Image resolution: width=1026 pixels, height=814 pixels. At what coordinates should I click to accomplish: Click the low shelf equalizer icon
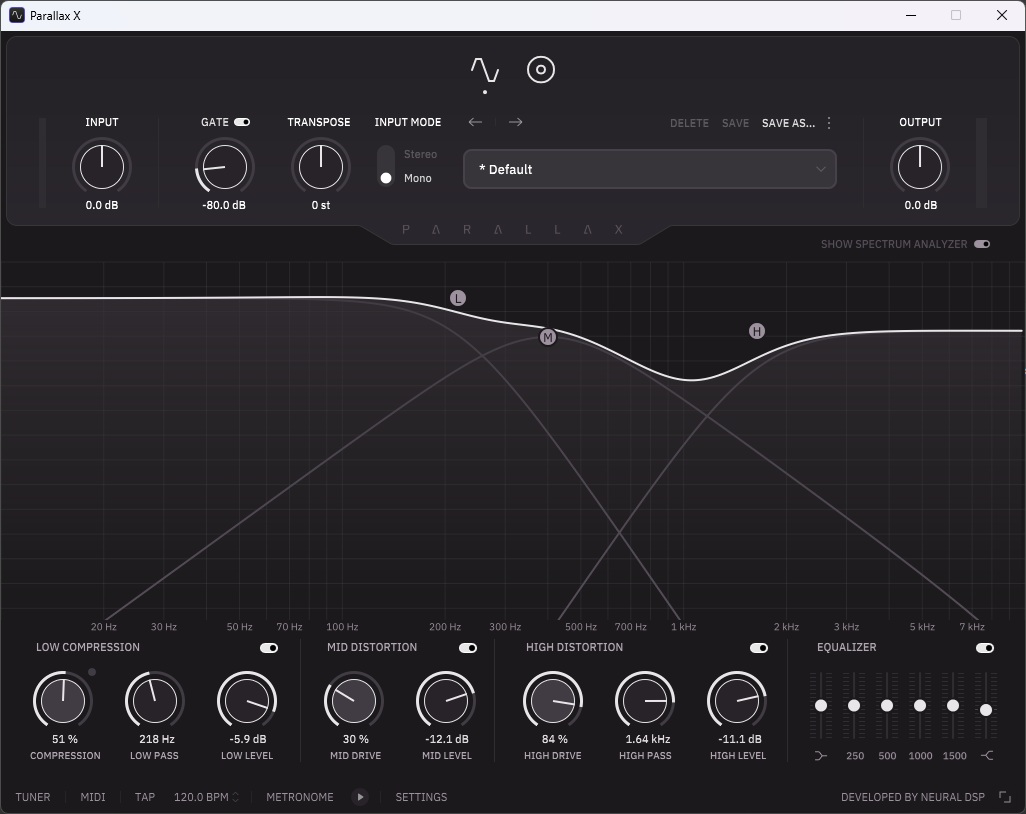coord(821,756)
